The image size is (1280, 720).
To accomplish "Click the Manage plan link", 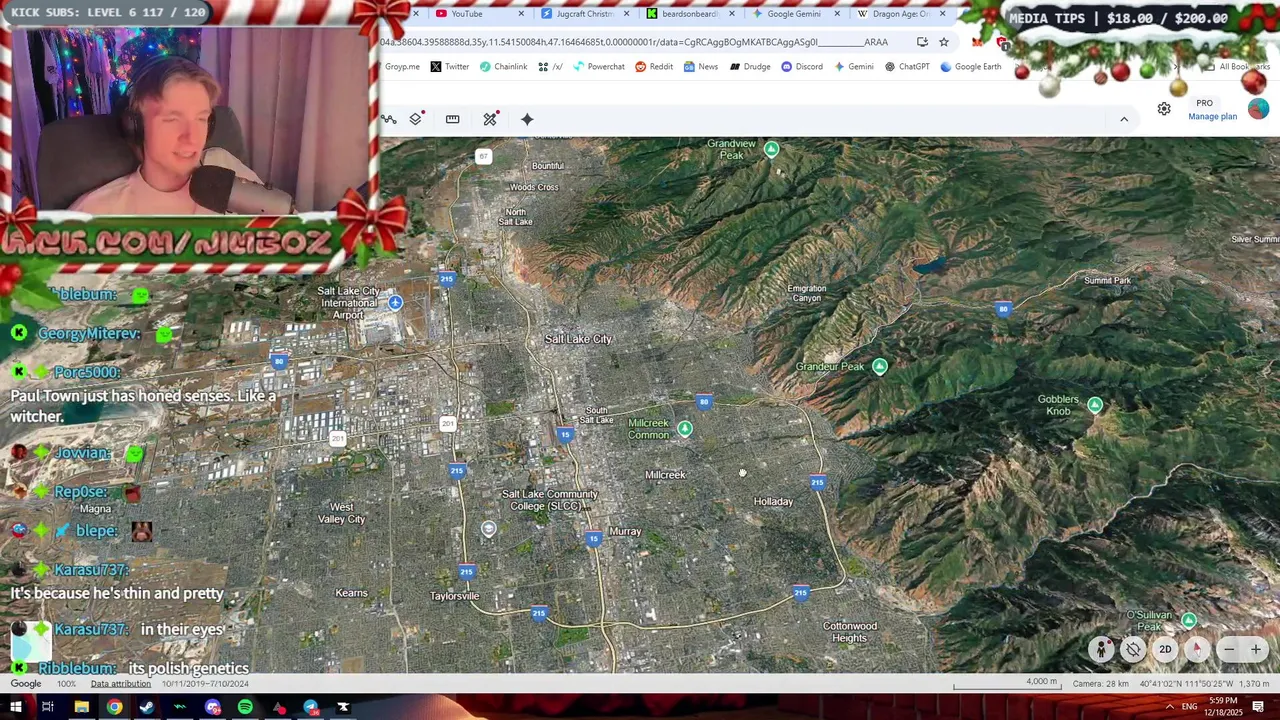I will [1212, 116].
